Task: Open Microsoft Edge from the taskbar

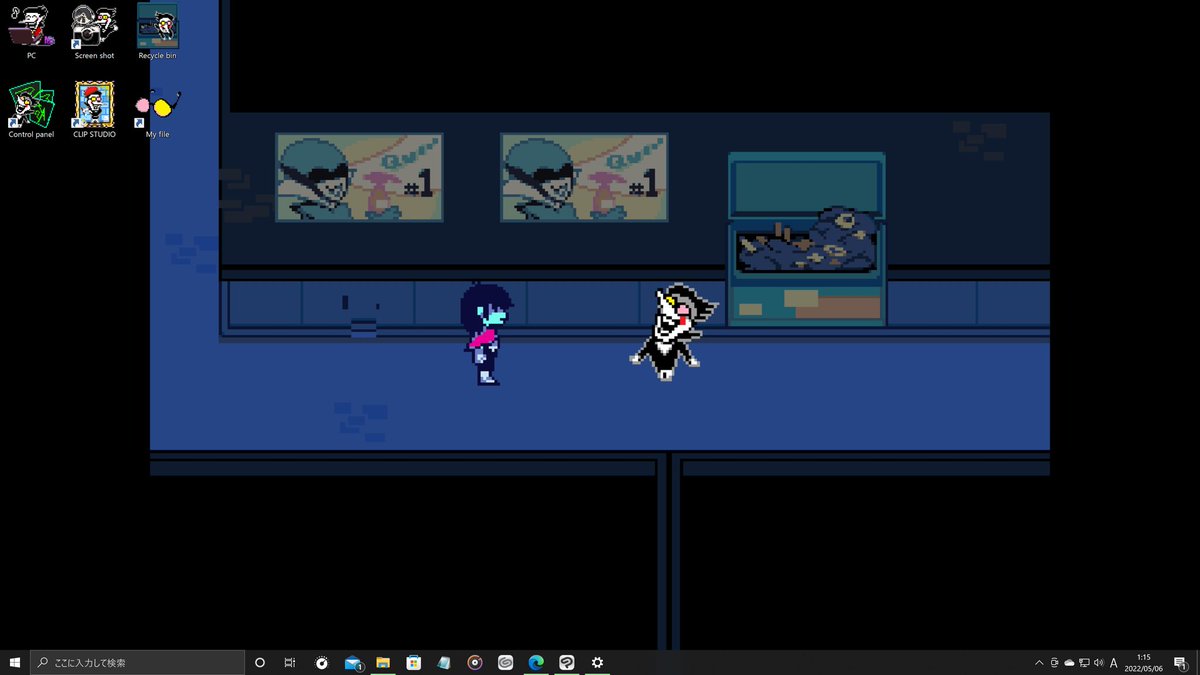Action: 536,662
